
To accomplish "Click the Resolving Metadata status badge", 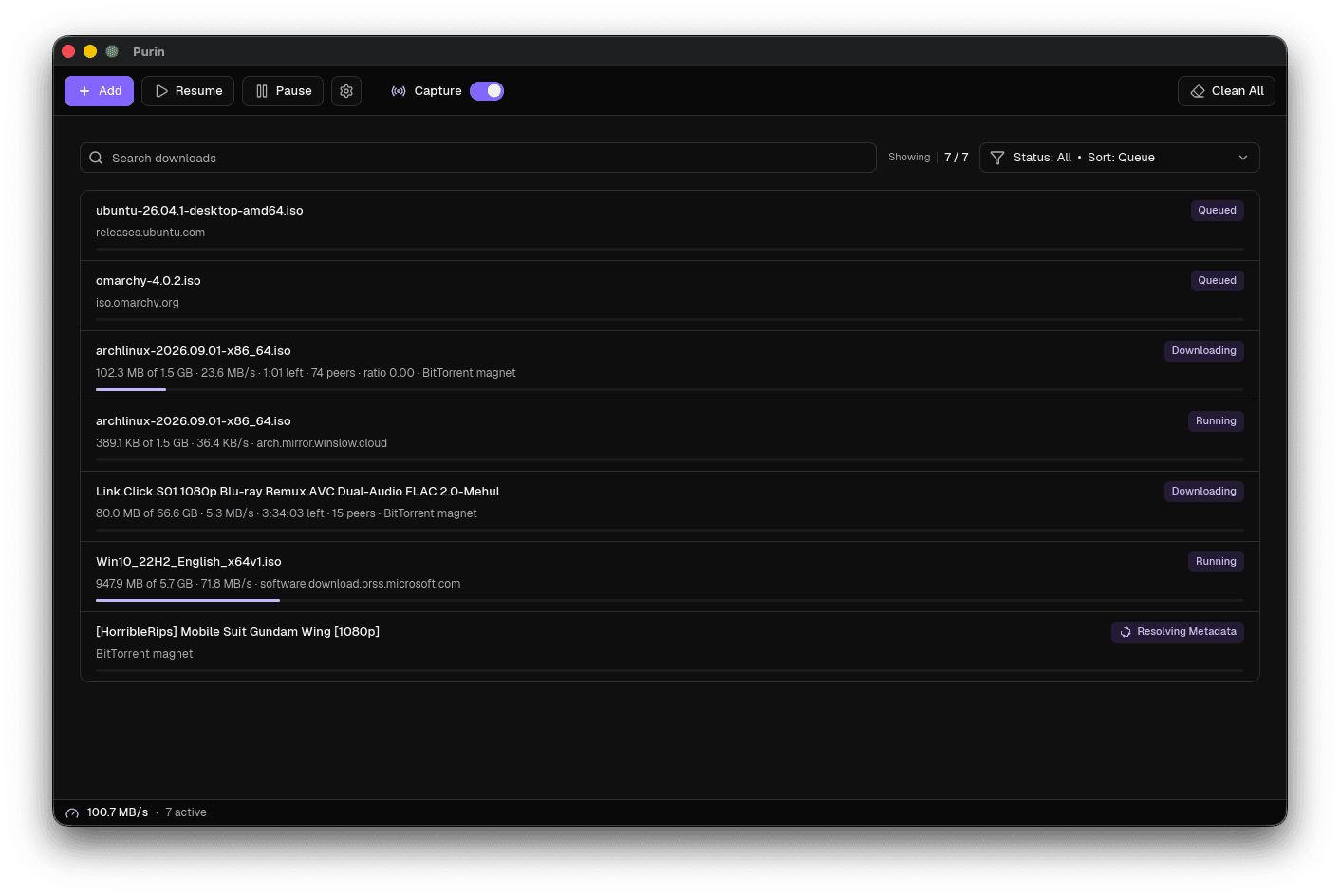I will [x=1178, y=632].
